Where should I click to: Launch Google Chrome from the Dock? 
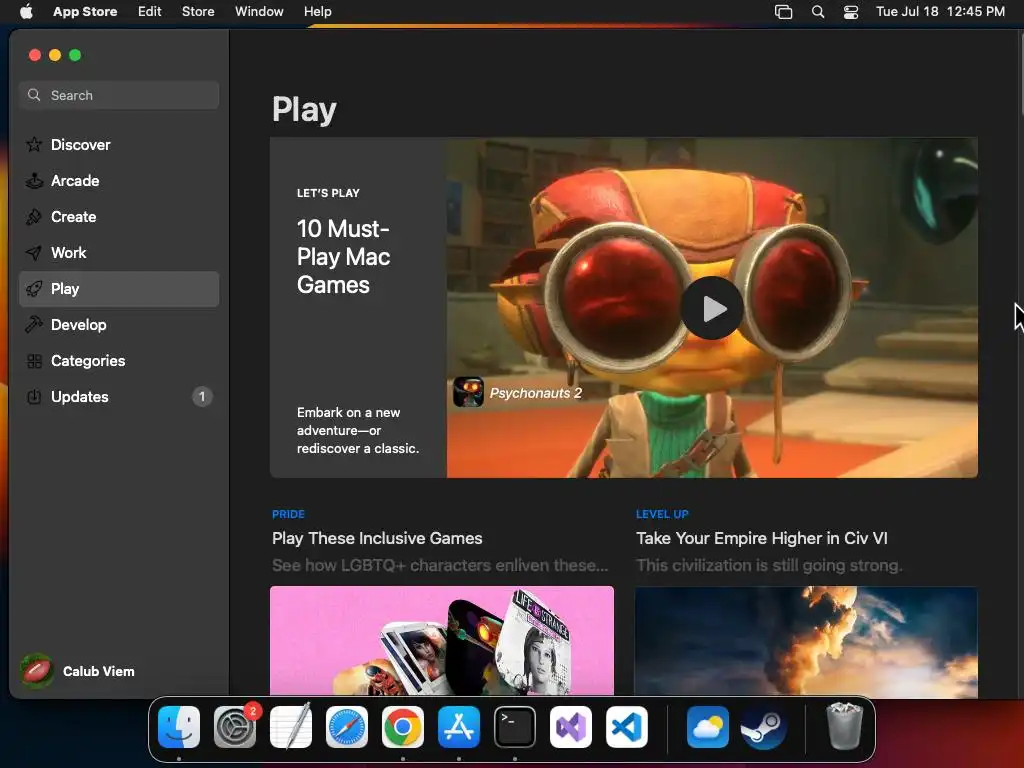click(403, 727)
